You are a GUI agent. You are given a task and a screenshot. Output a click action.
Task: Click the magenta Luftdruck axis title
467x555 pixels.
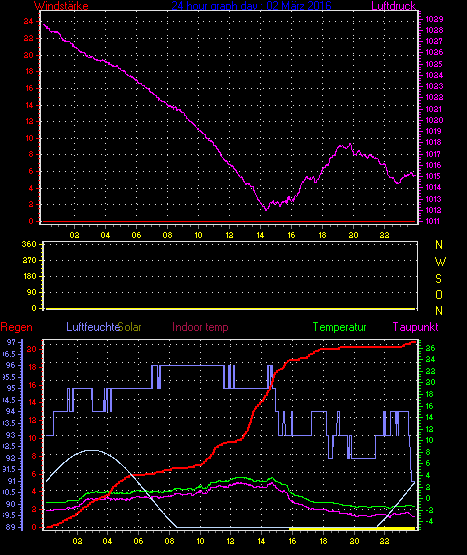393,6
